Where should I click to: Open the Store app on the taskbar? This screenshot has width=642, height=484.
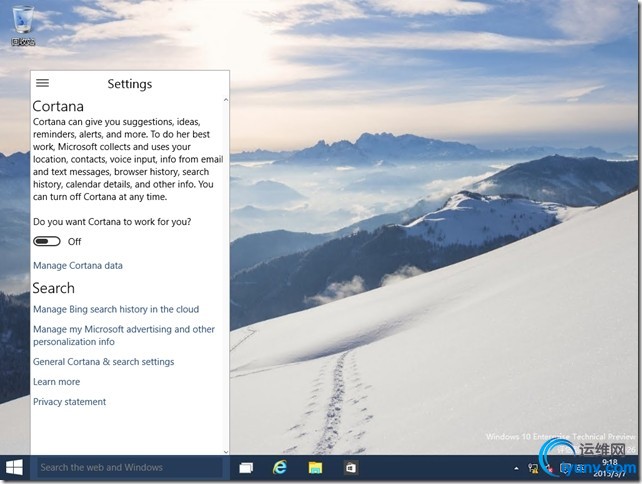351,467
